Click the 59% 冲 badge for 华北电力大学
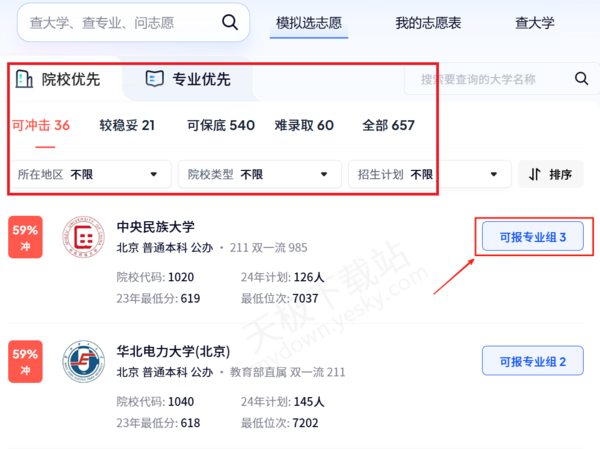The width and height of the screenshot is (600, 449). click(x=25, y=362)
